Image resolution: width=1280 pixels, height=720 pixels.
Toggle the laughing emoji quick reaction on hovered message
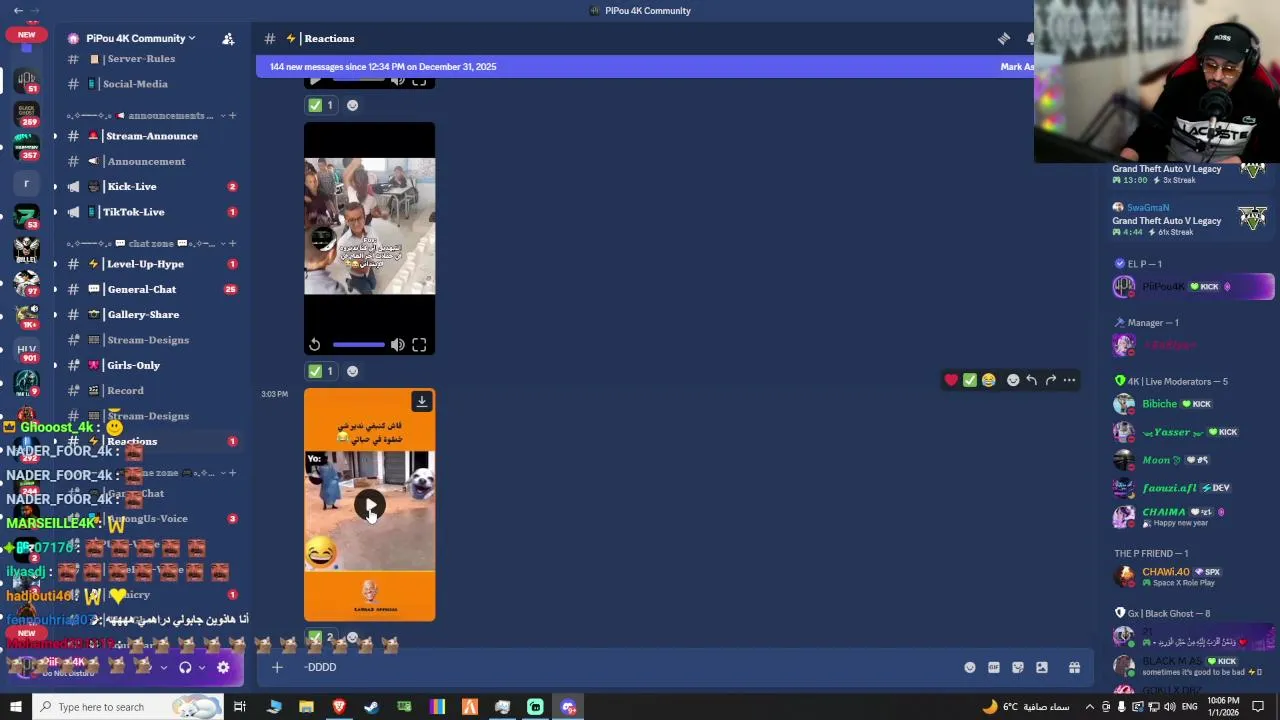pos(989,380)
